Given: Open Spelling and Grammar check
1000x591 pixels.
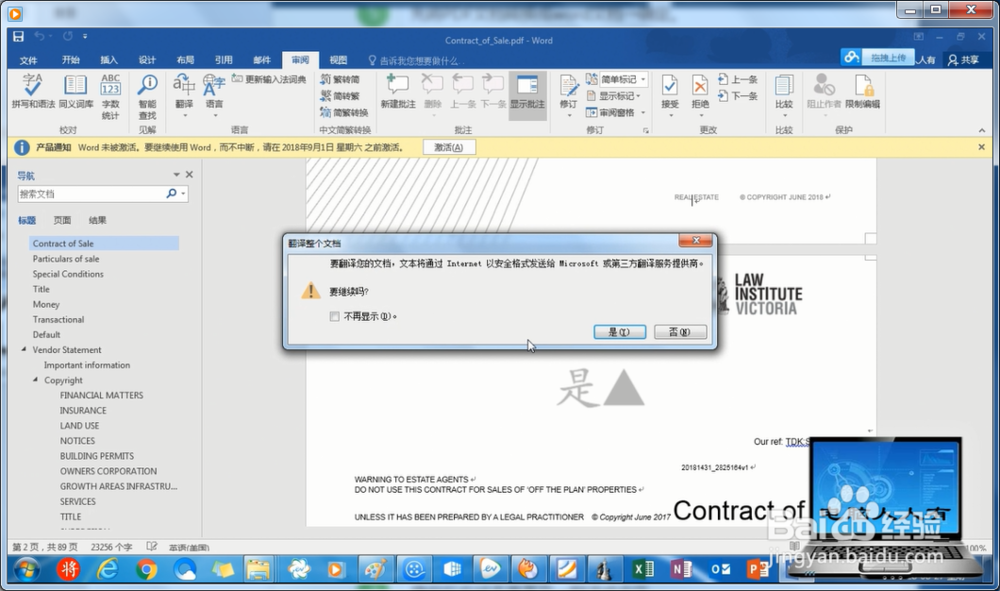Looking at the screenshot, I should pos(33,91).
